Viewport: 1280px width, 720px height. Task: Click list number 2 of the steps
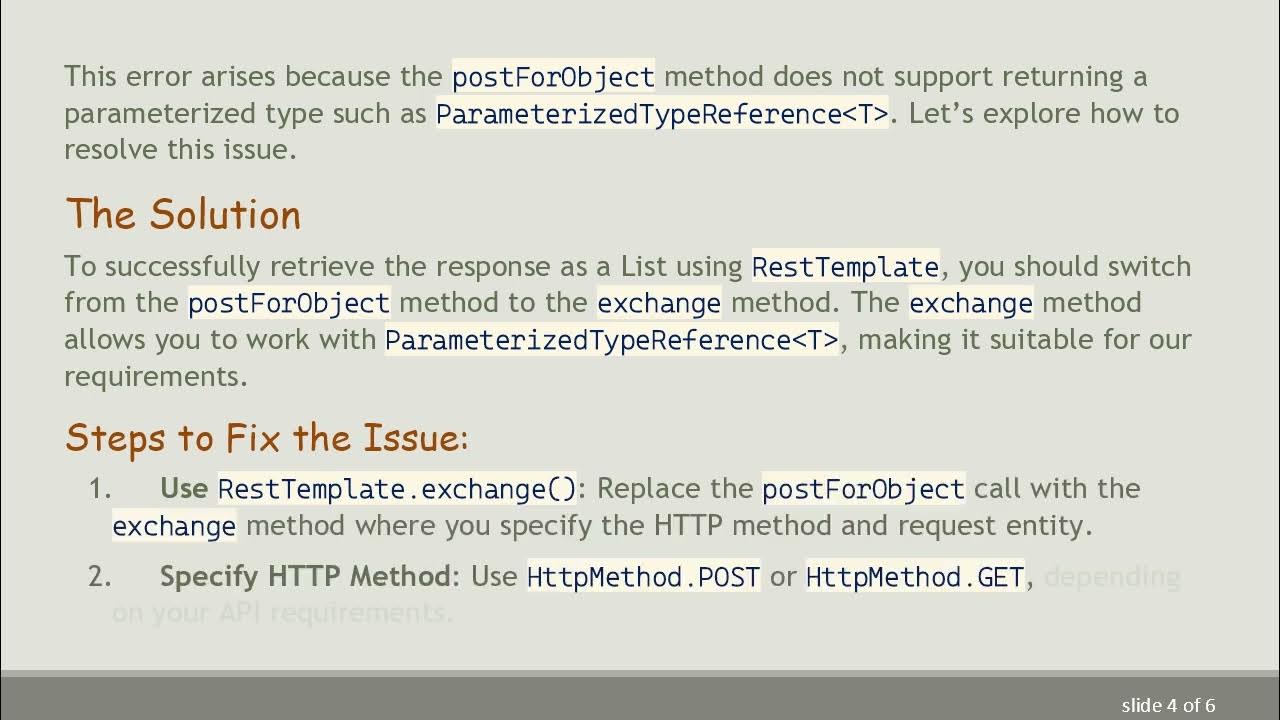point(99,577)
